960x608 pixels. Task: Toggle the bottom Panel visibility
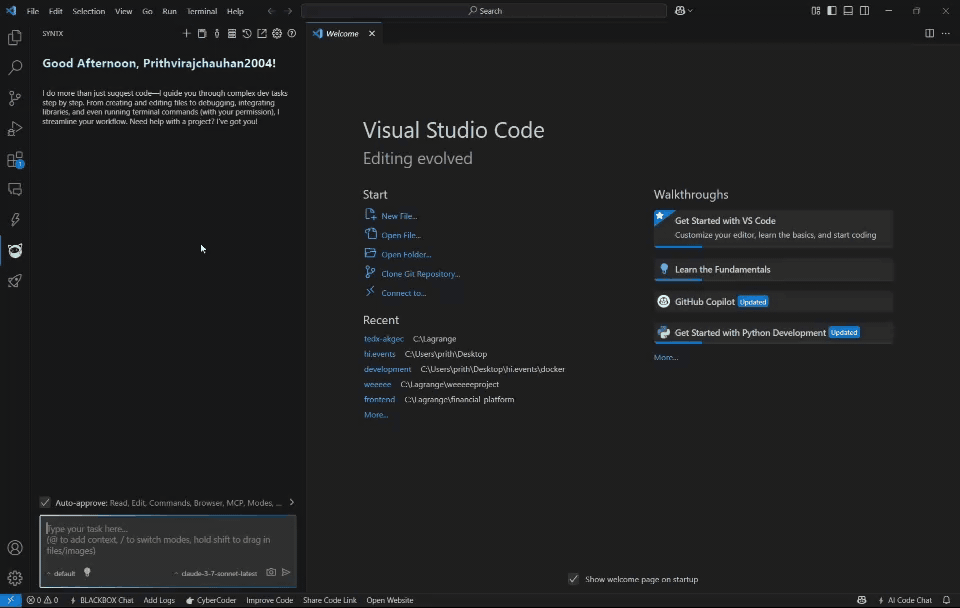tap(848, 11)
